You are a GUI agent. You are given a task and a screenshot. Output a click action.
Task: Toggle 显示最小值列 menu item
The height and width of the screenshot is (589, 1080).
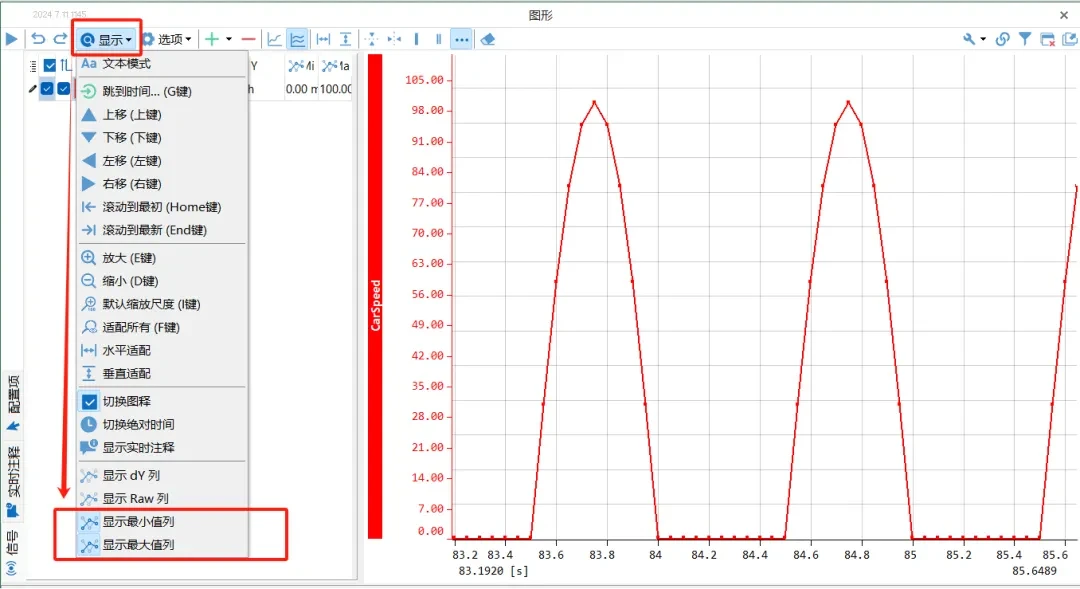[163, 521]
